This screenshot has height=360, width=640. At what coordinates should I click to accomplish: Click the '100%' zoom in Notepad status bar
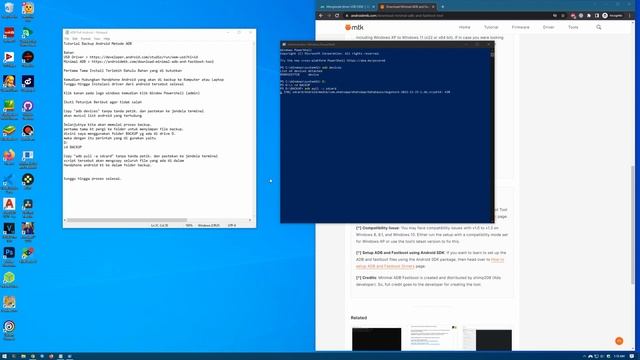(x=189, y=225)
